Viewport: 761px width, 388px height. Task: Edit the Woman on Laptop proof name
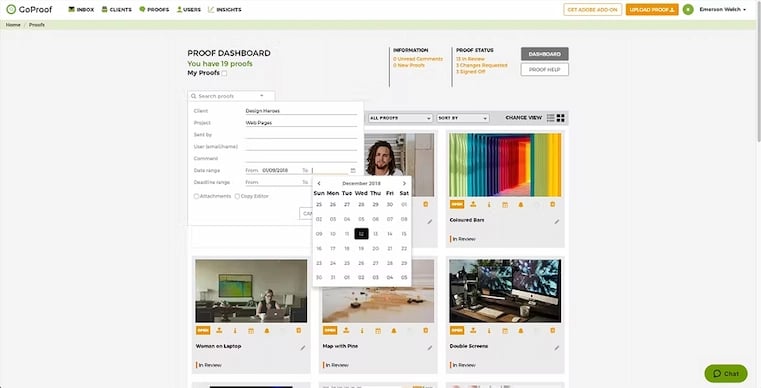303,348
